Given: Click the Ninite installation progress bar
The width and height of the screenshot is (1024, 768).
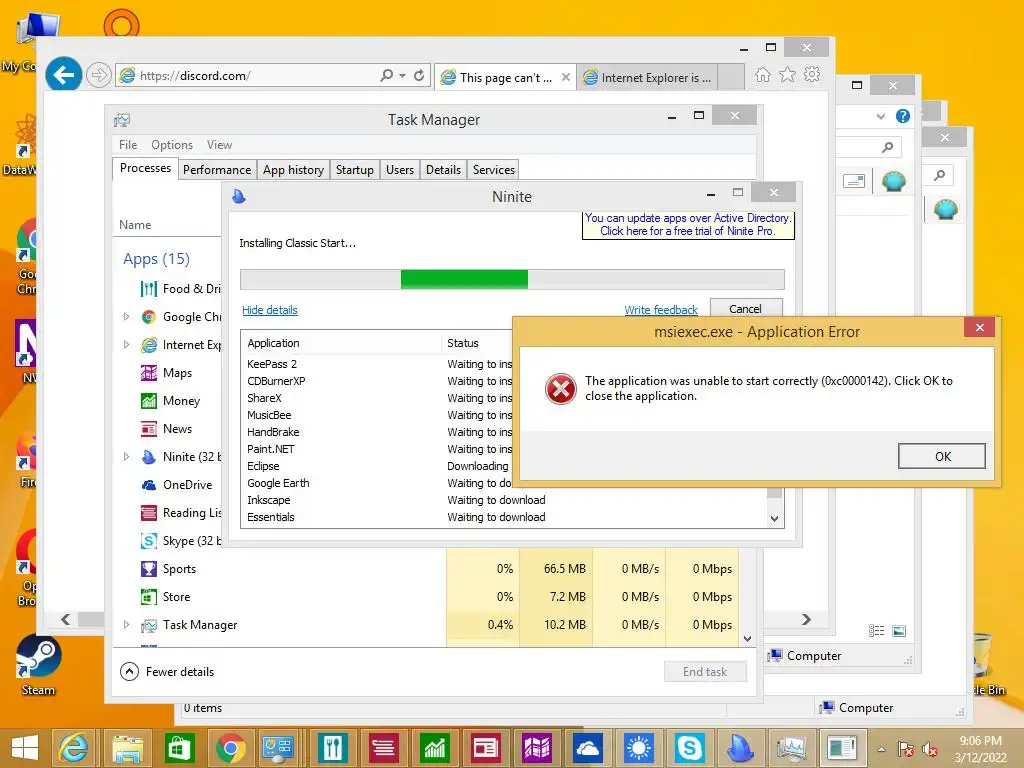Looking at the screenshot, I should (512, 280).
